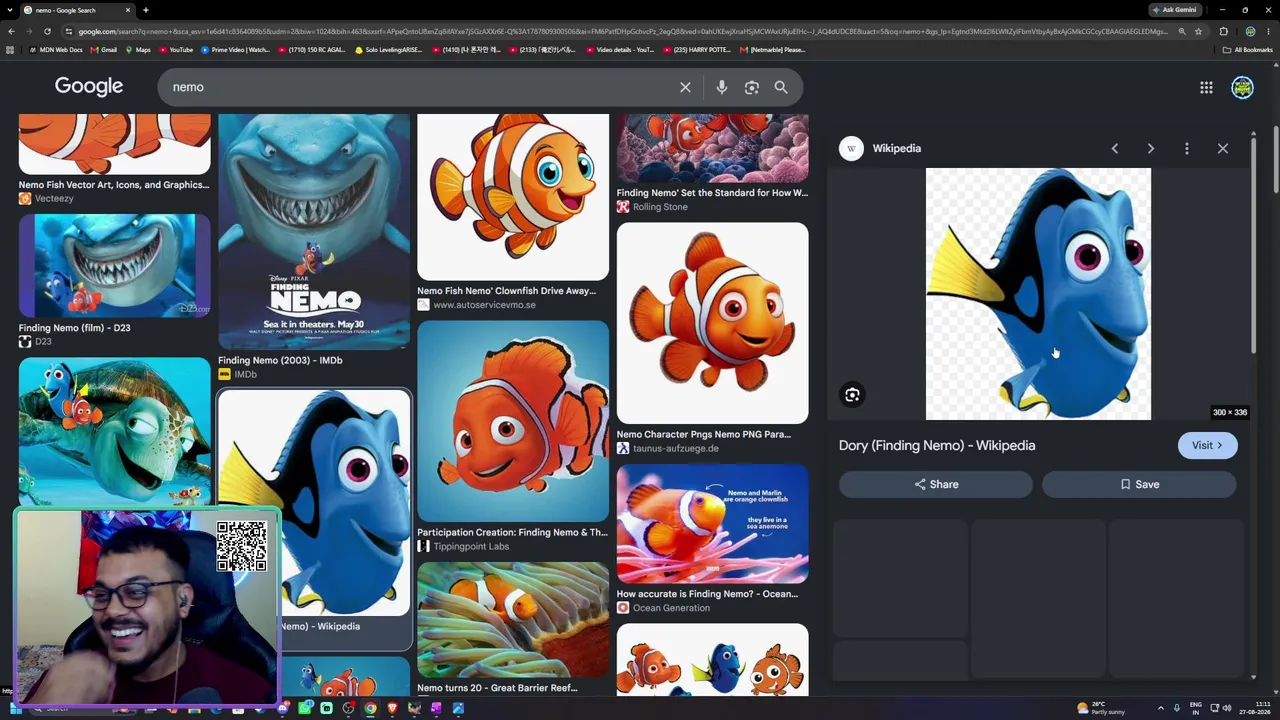This screenshot has height=720, width=1280.
Task: Open the 'Dory (Finding Nemo) - Wikipedia' title link
Action: tap(937, 446)
